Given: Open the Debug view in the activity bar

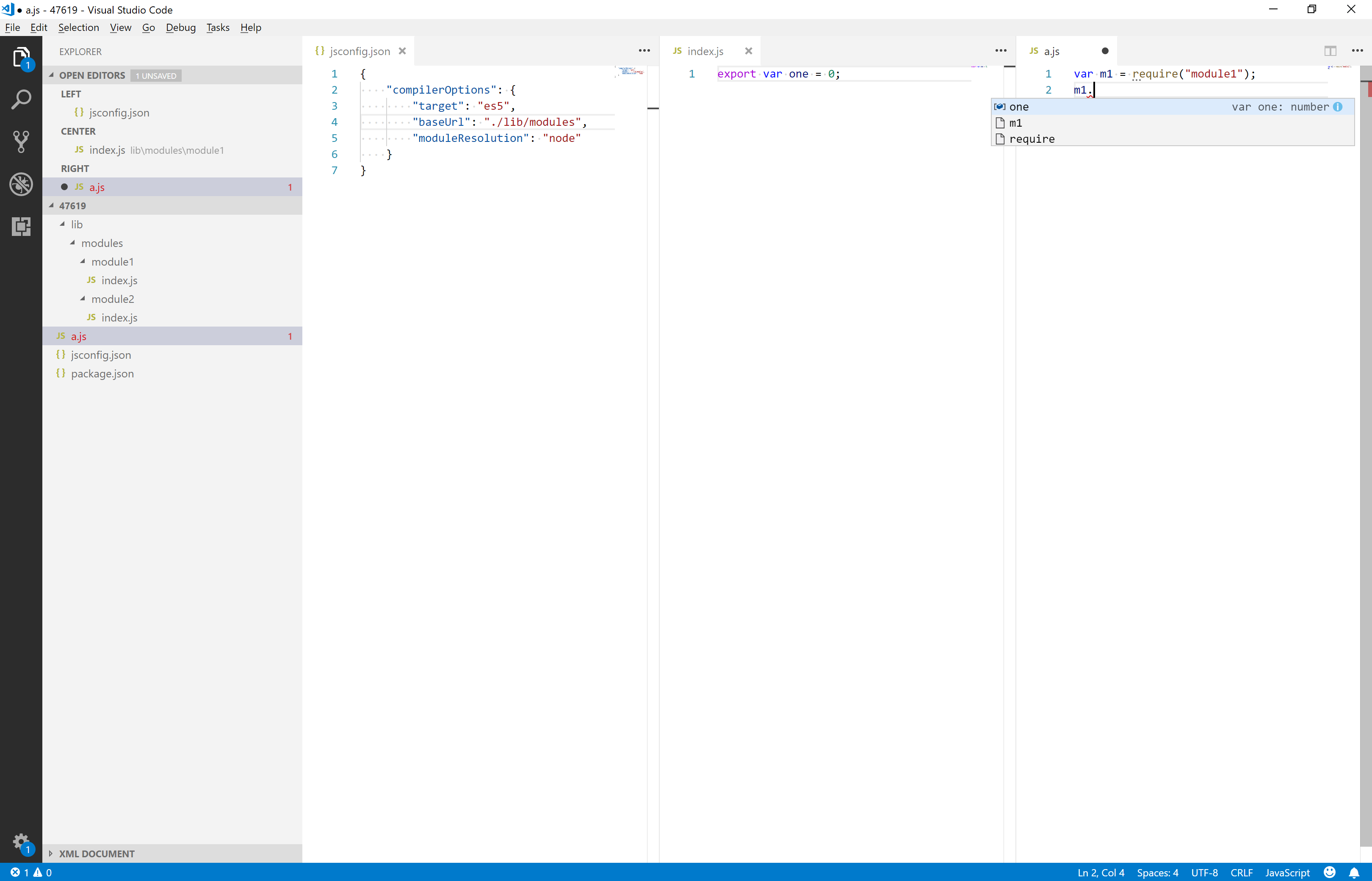Looking at the screenshot, I should click(21, 184).
